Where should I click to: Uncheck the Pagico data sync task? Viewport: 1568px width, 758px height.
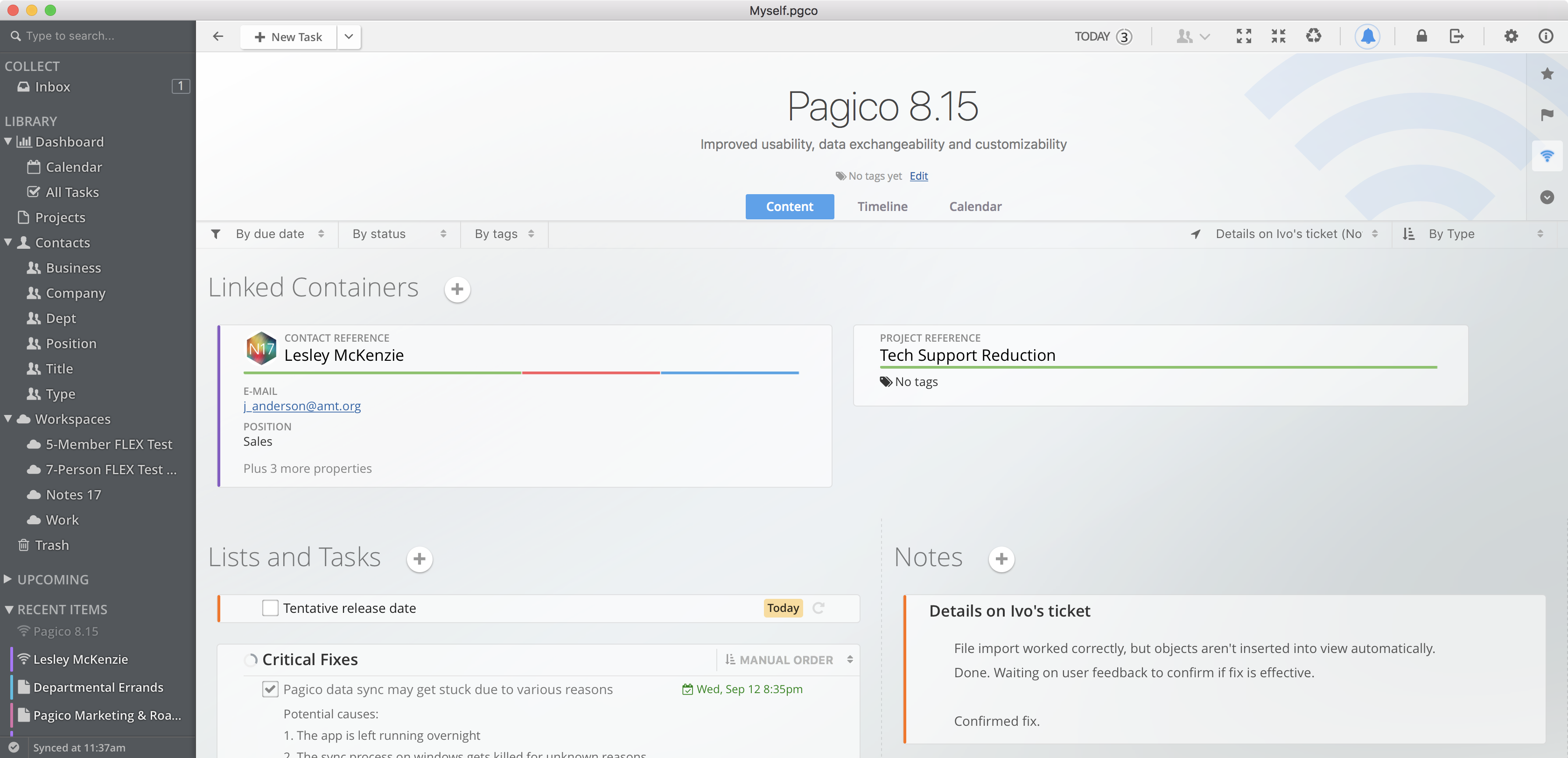pyautogui.click(x=270, y=689)
